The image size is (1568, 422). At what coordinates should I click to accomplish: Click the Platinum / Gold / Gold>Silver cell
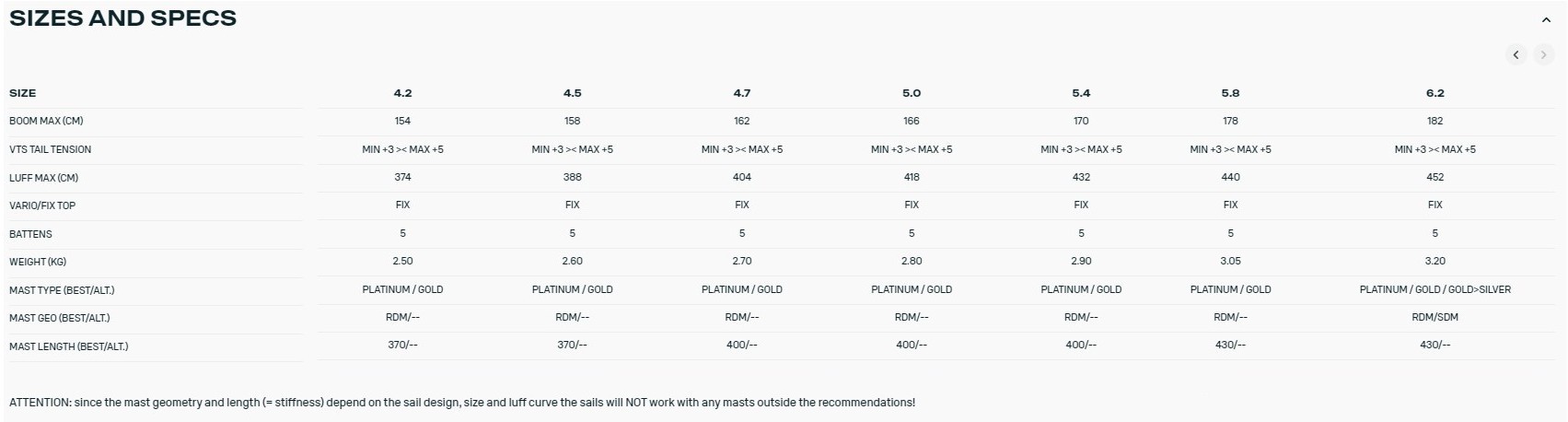pyautogui.click(x=1434, y=289)
